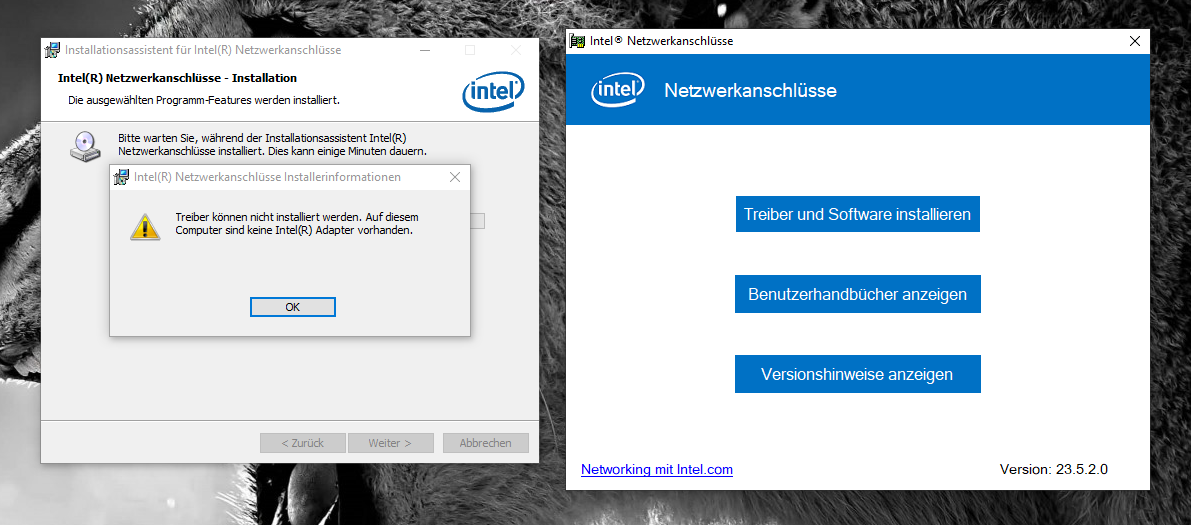Click the Intel logo in the blue banner
1191x525 pixels.
tap(618, 90)
